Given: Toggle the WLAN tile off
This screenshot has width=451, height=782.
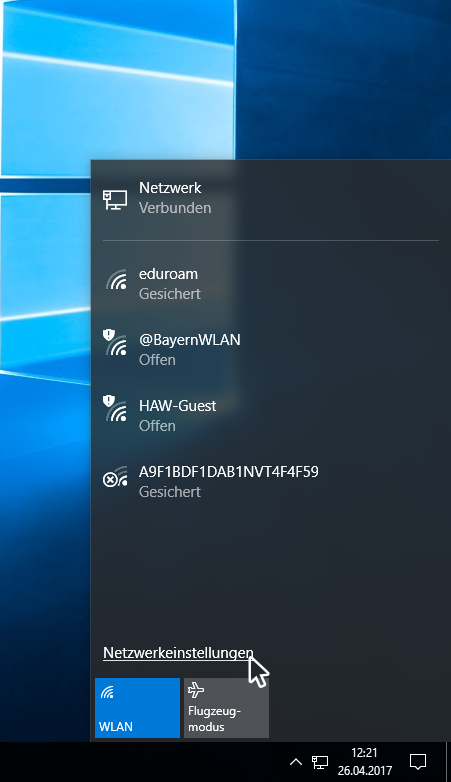Looking at the screenshot, I should (x=137, y=708).
